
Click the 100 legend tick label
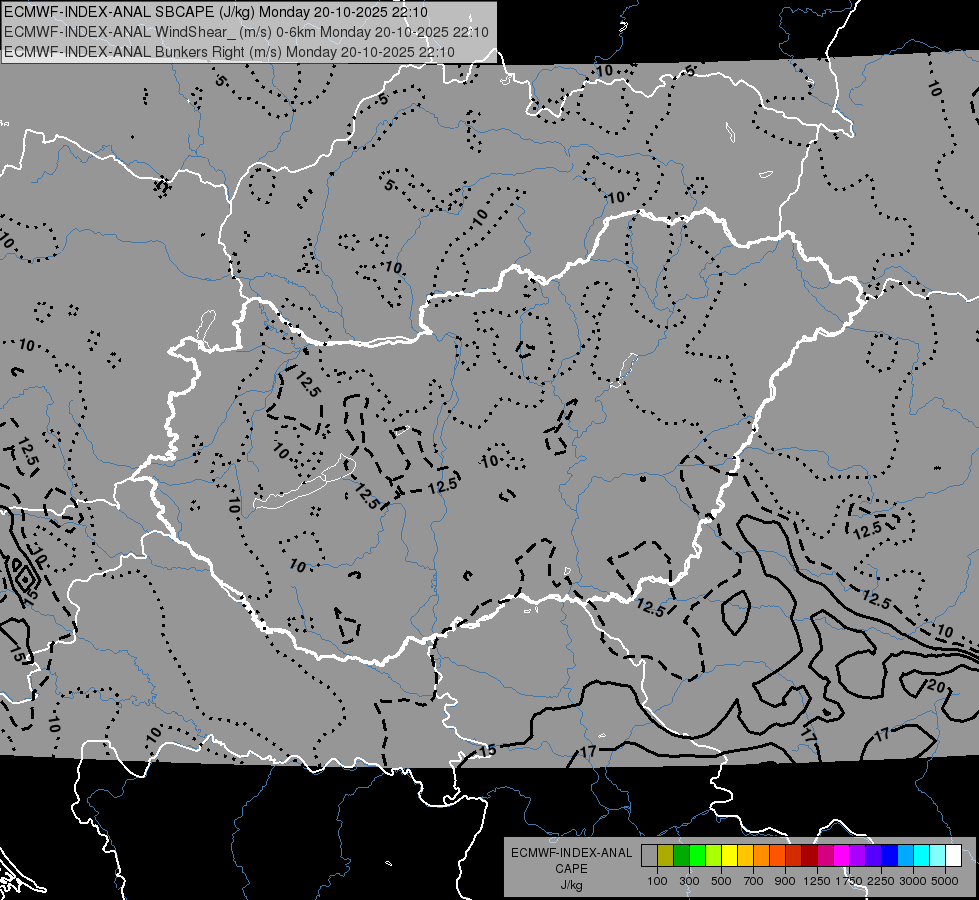[x=657, y=881]
